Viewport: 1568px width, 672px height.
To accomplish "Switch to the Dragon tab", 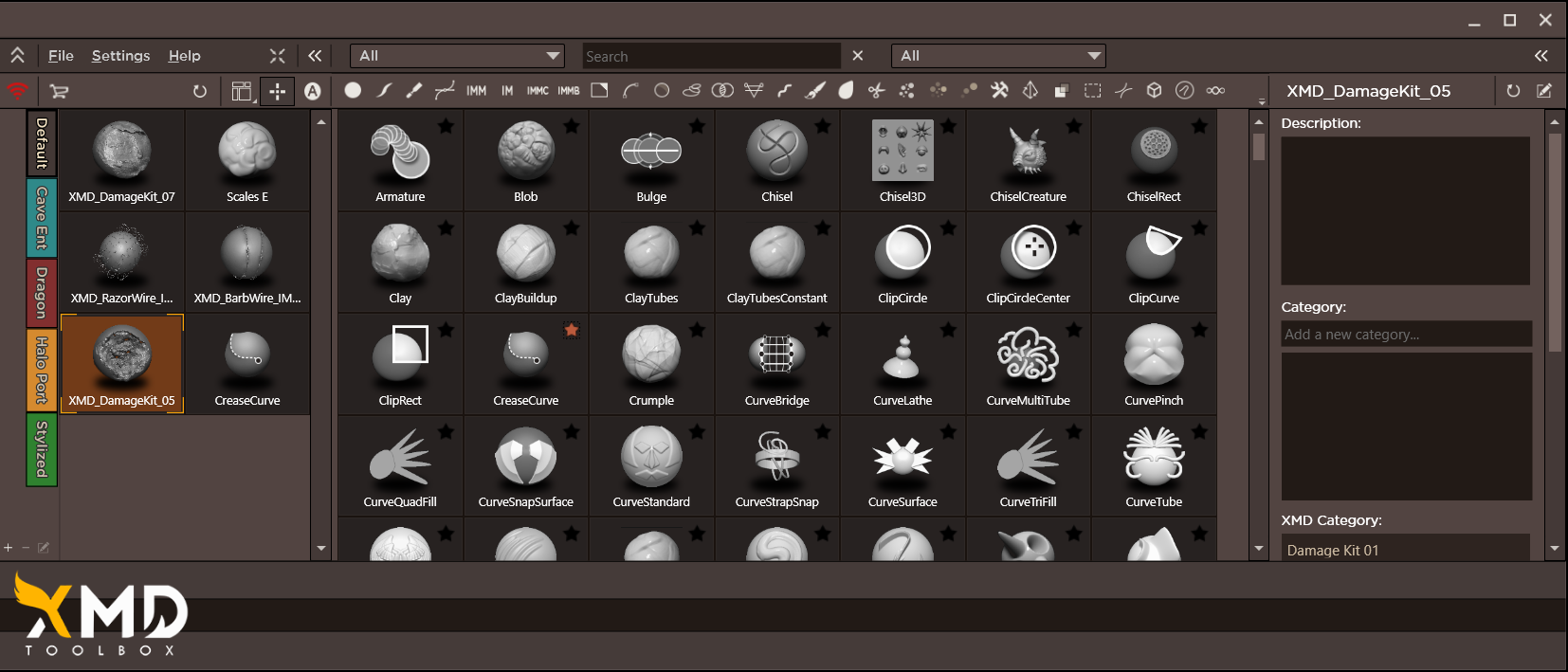I will click(x=42, y=292).
